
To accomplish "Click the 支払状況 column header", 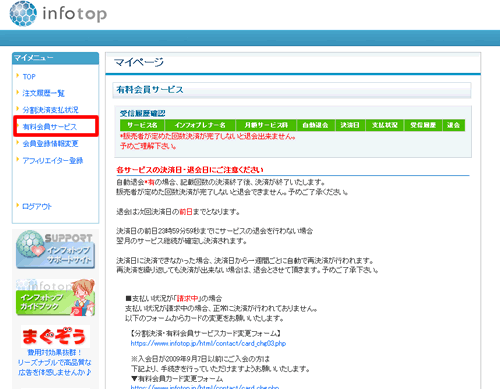I will [384, 125].
